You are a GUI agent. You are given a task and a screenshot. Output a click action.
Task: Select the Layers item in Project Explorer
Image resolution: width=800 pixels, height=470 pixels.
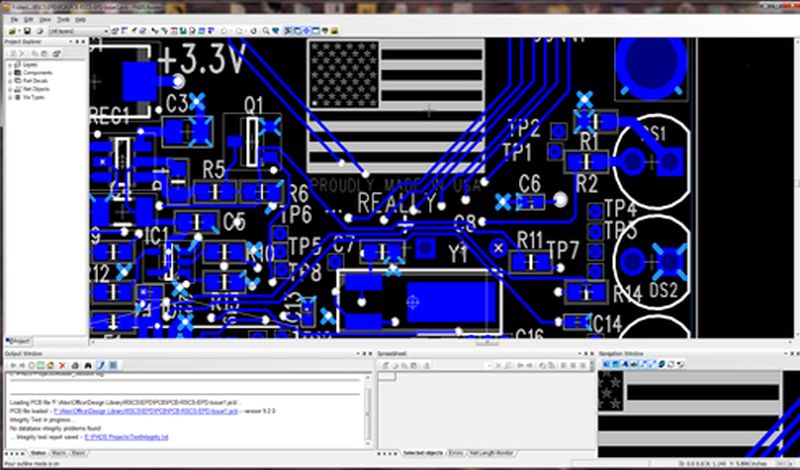(x=30, y=65)
